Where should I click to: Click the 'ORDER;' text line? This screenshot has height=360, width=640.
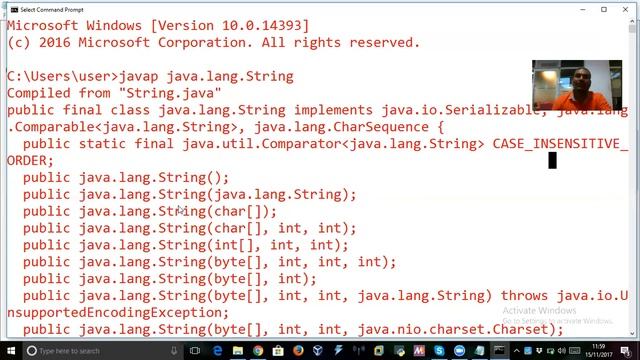[x=30, y=161]
